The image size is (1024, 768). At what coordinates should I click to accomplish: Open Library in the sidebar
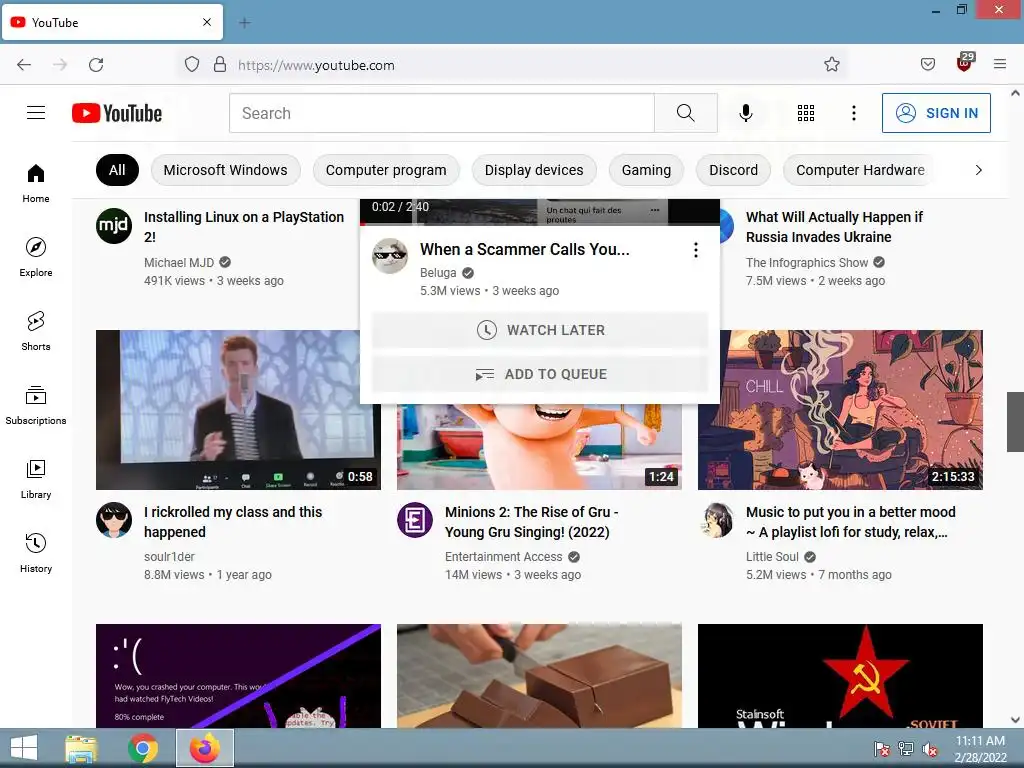(36, 479)
